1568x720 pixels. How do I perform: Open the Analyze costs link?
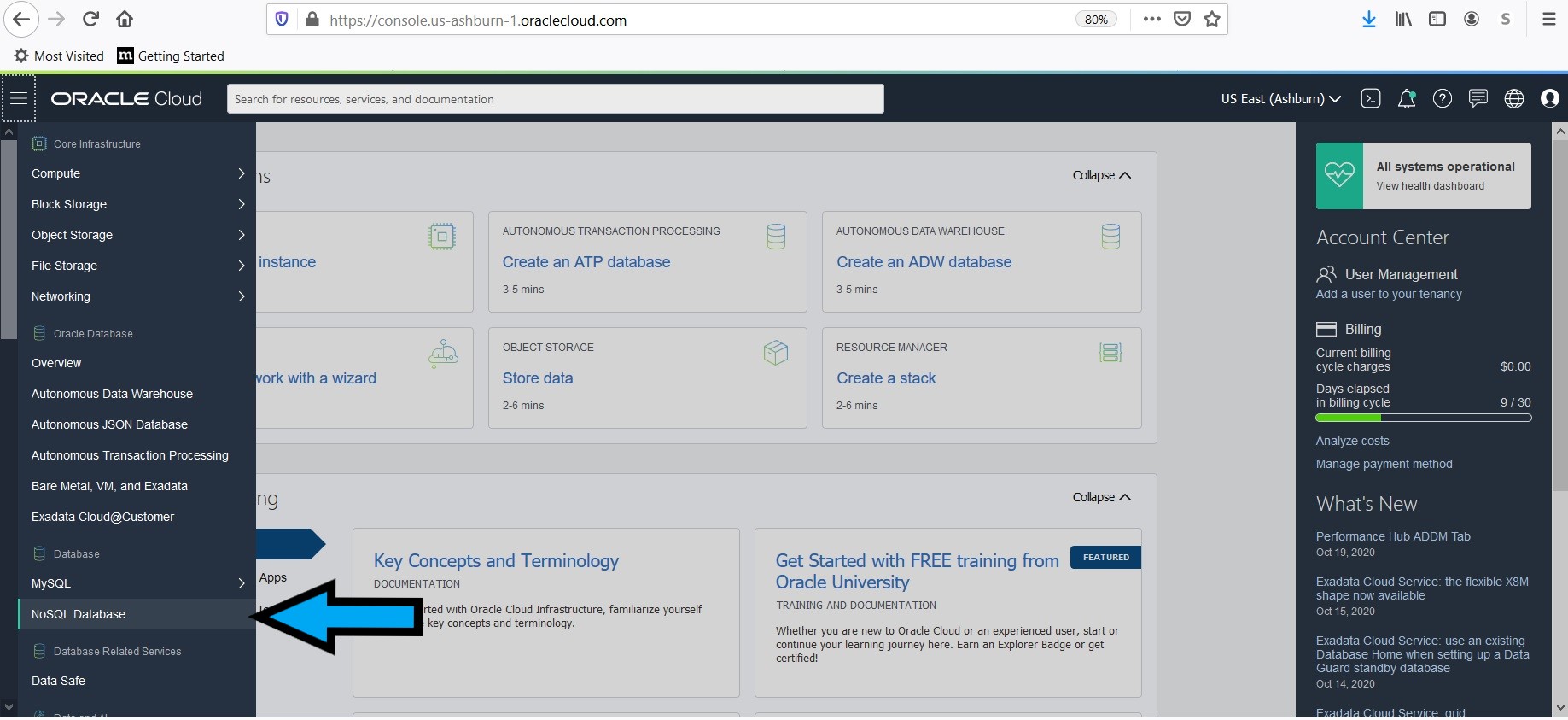point(1352,441)
